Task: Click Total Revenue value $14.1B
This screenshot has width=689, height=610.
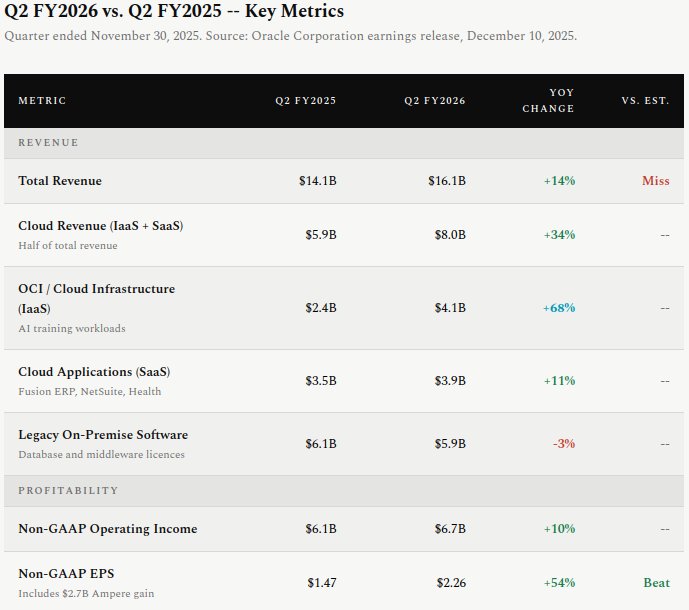Action: pyautogui.click(x=318, y=181)
